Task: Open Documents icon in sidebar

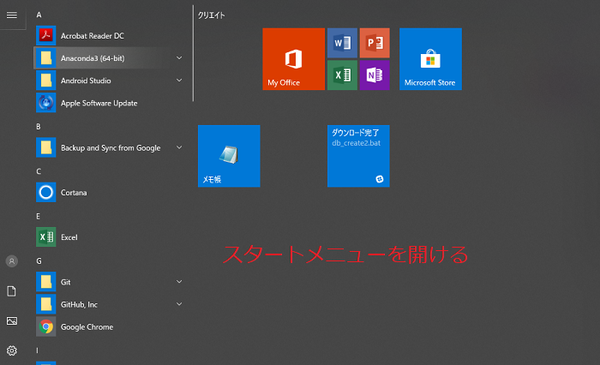Action: (12, 291)
